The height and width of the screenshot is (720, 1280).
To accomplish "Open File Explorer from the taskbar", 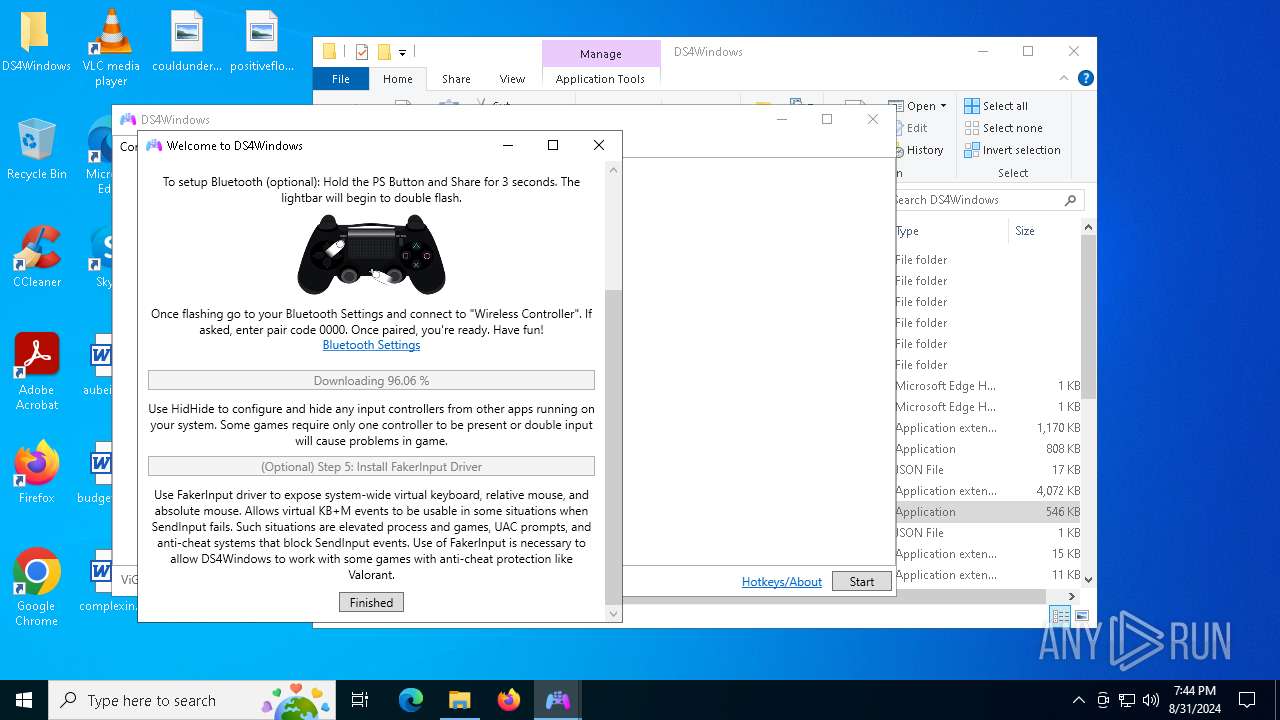I will [x=459, y=700].
